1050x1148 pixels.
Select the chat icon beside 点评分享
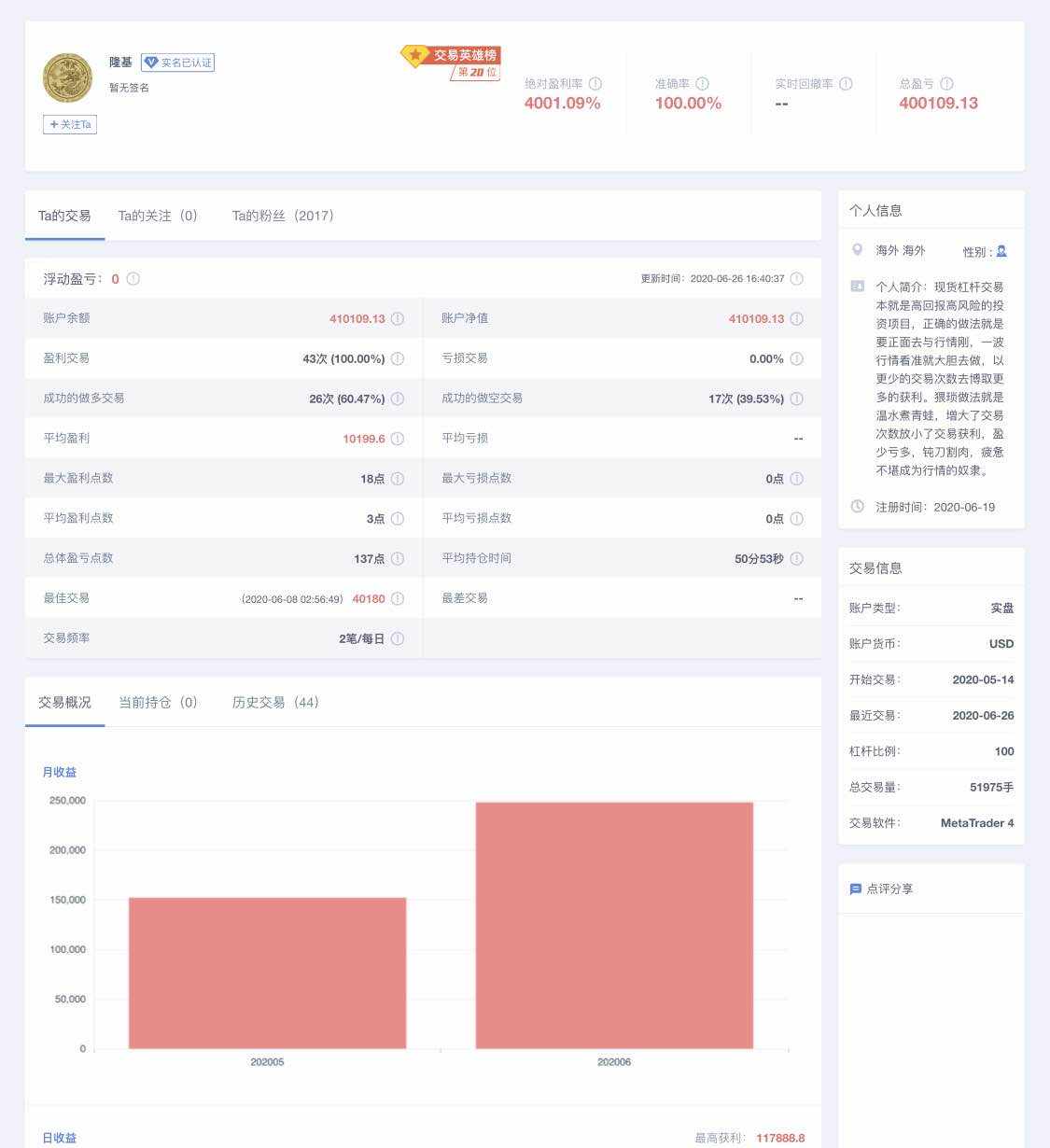[856, 889]
